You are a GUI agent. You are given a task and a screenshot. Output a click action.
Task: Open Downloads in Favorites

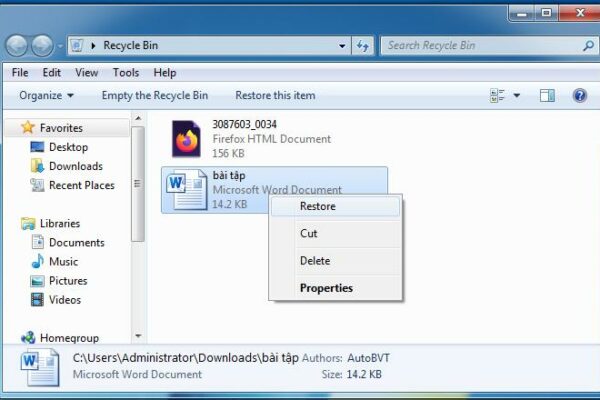(x=76, y=166)
